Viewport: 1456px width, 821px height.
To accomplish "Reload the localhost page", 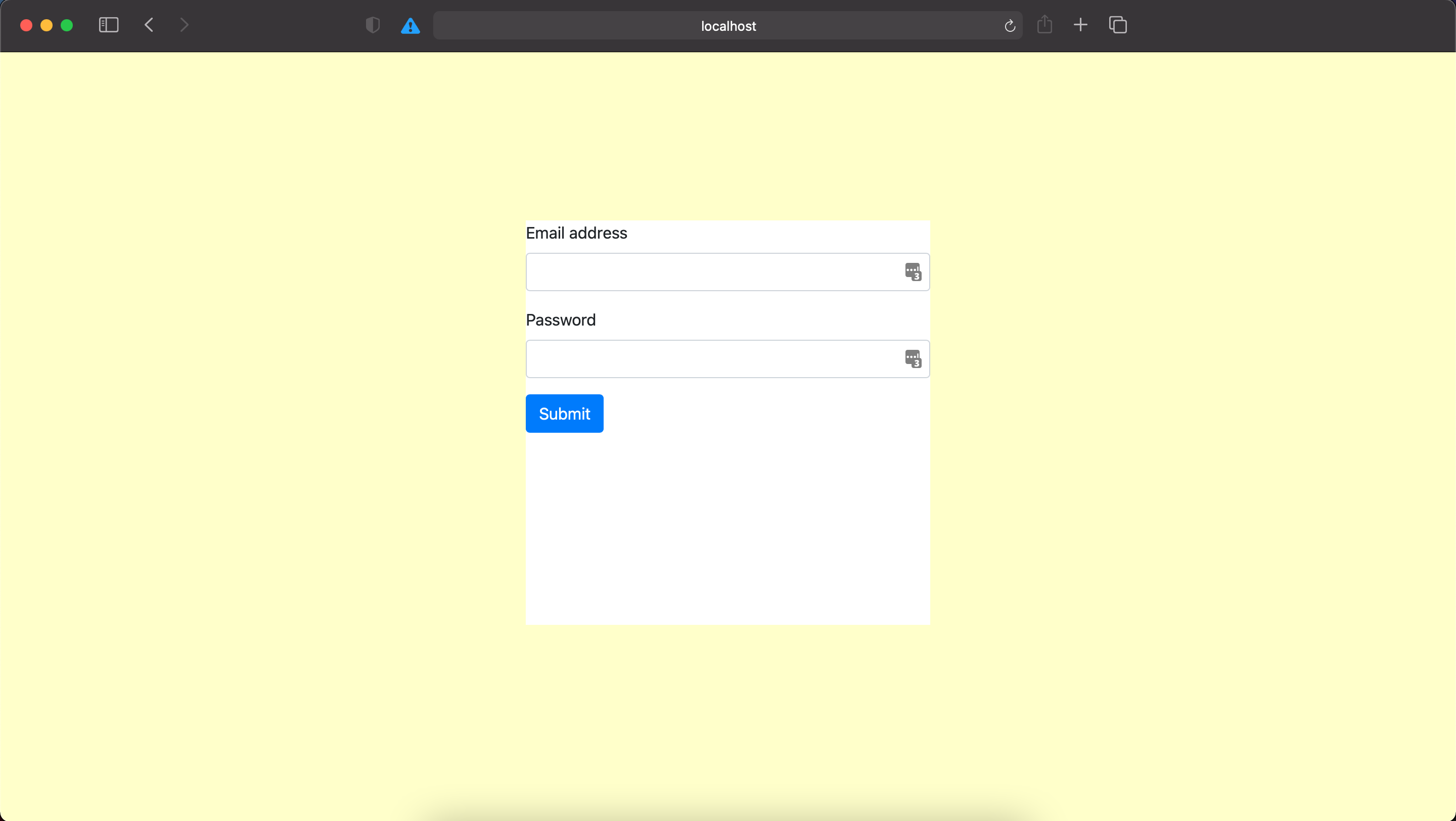I will (x=1010, y=26).
